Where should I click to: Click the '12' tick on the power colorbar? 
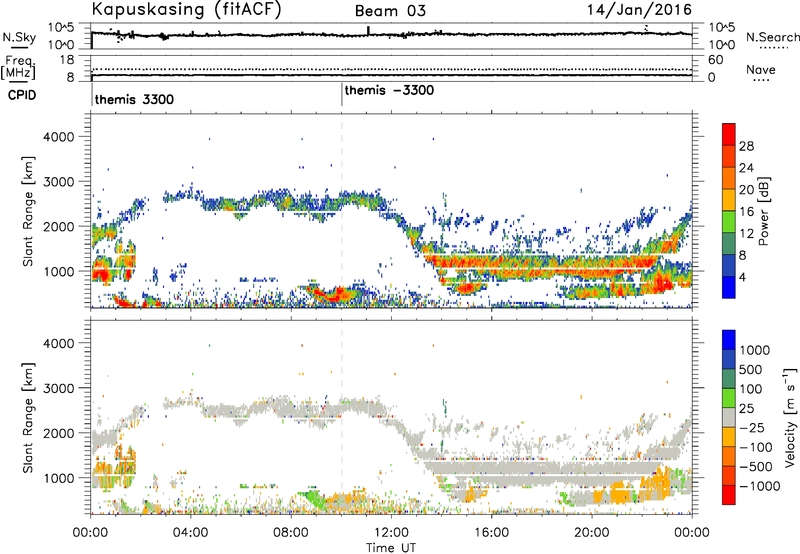pyautogui.click(x=746, y=233)
